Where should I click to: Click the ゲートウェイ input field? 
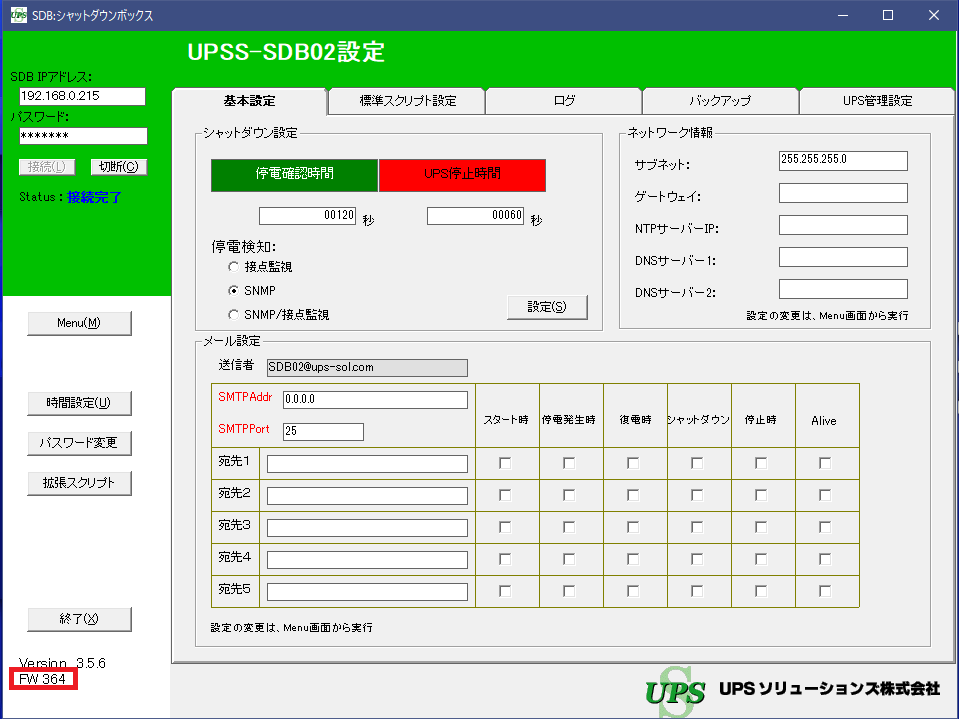pos(843,193)
